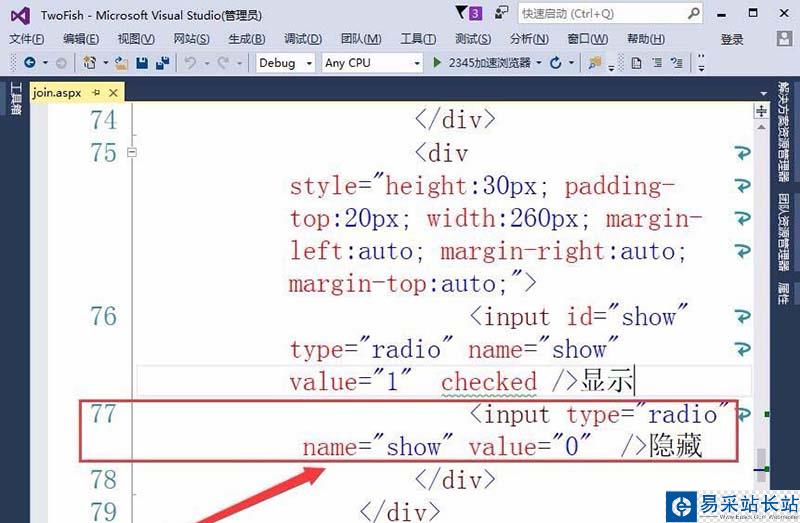Expand the Redo history dropdown
This screenshot has width=800, height=523.
(239, 63)
